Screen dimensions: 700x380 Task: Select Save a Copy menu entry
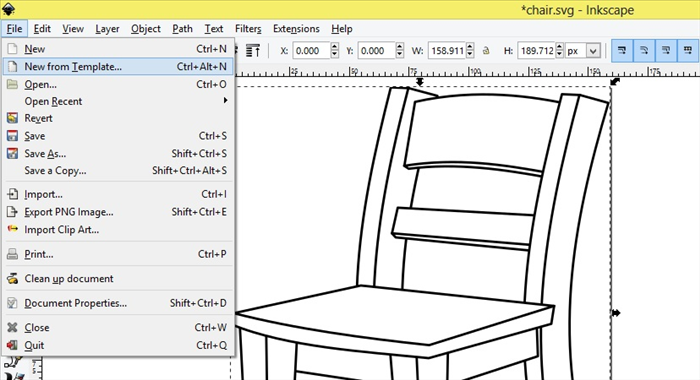[x=118, y=171]
